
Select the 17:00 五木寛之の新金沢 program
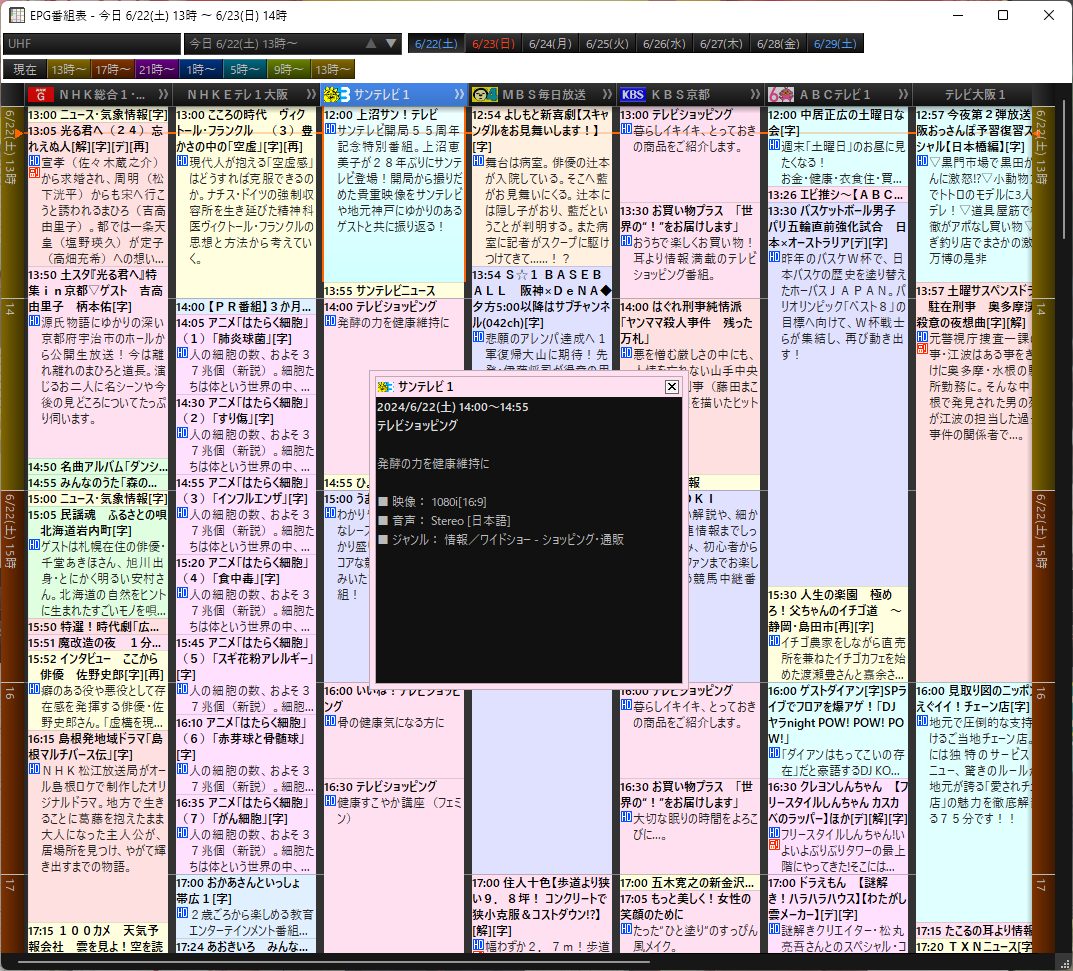tap(690, 882)
